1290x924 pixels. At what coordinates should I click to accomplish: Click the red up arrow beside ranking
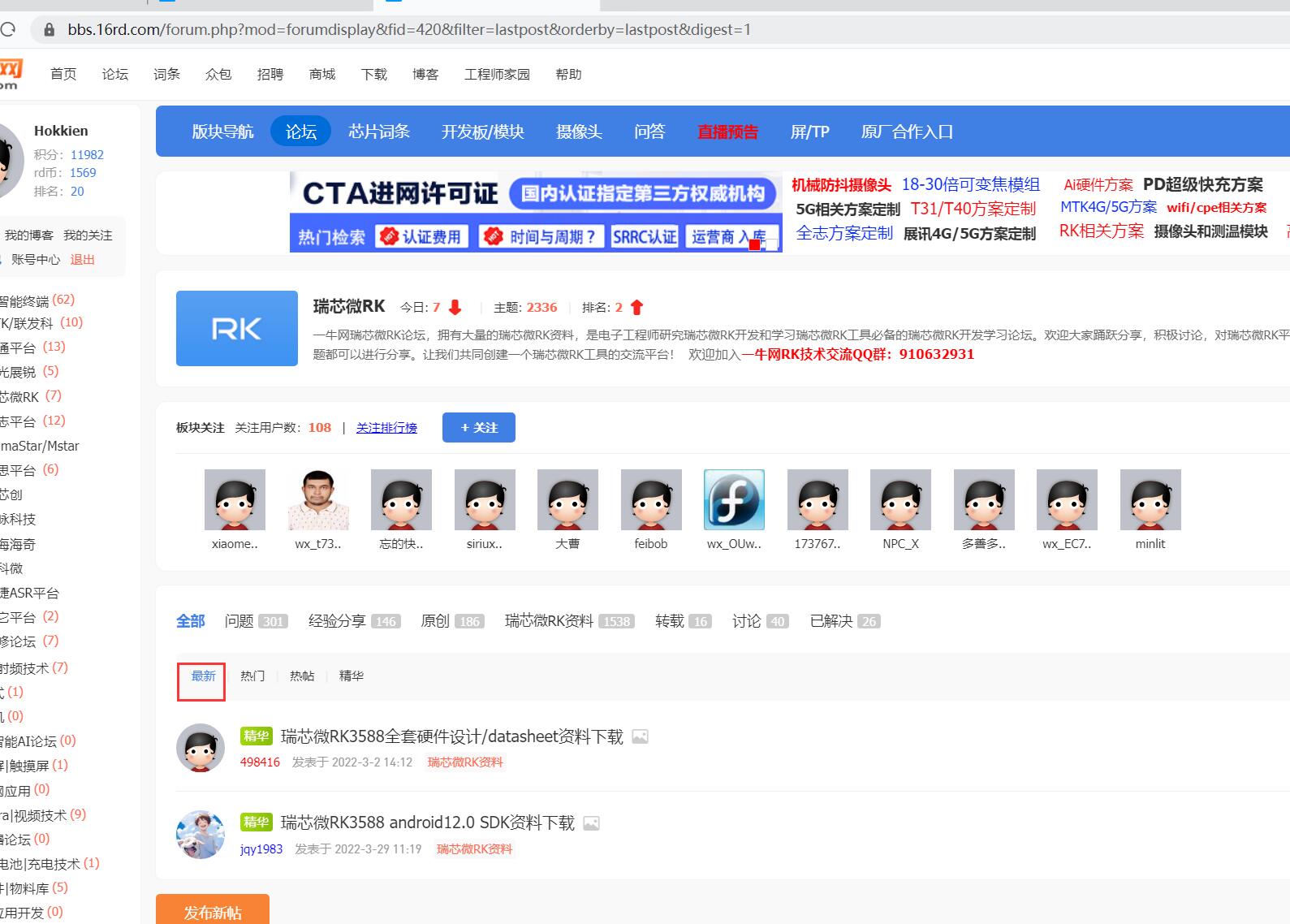tap(636, 308)
